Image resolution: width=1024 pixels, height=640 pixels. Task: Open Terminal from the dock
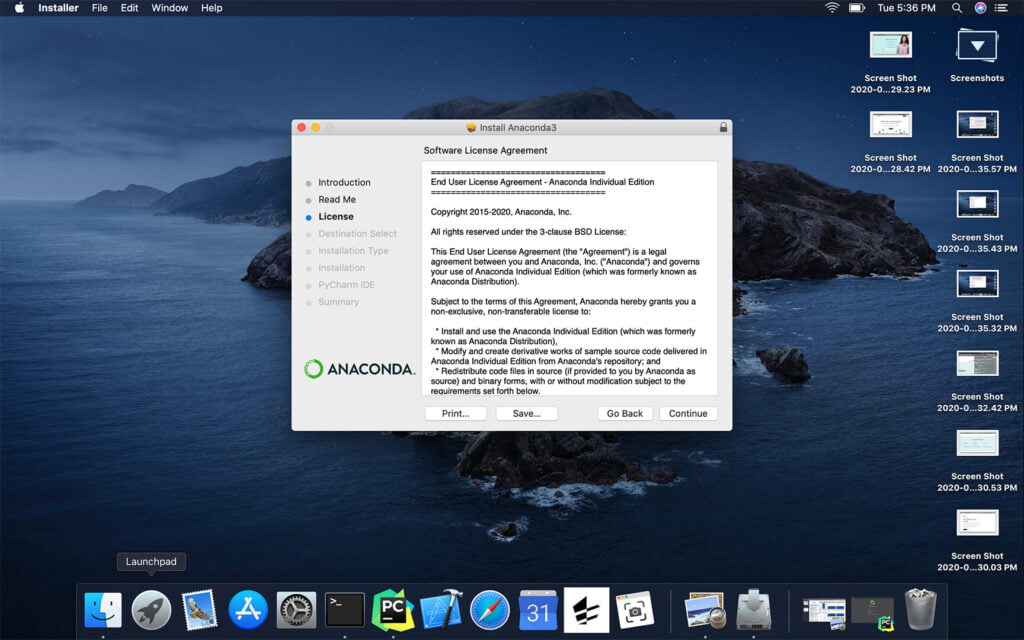[x=345, y=611]
